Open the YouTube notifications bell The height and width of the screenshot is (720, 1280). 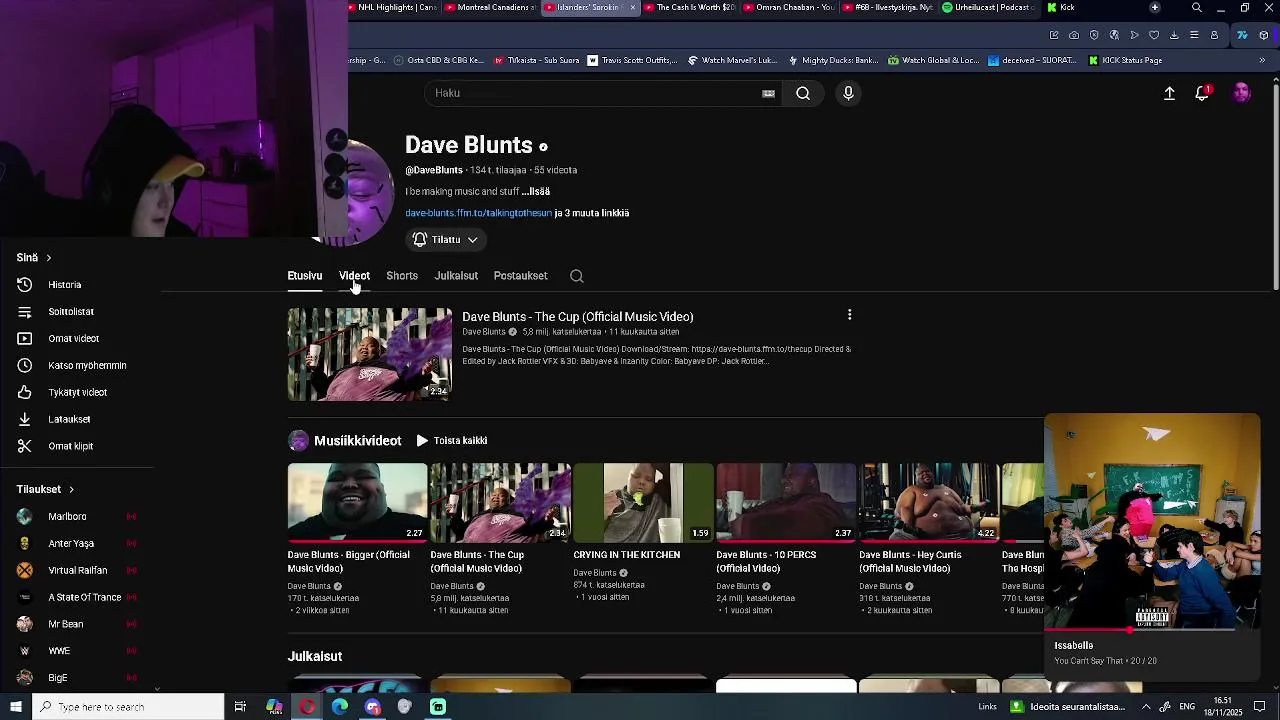(1202, 93)
